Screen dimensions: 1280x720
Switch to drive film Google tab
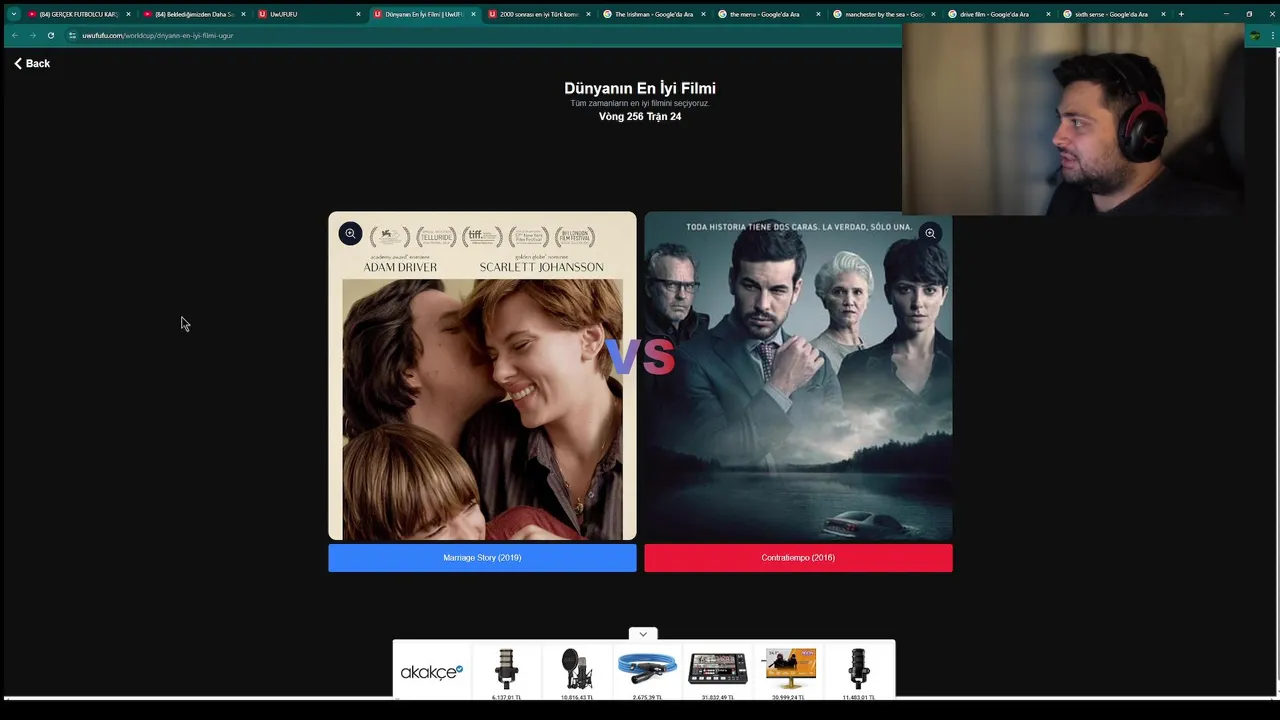pos(998,14)
